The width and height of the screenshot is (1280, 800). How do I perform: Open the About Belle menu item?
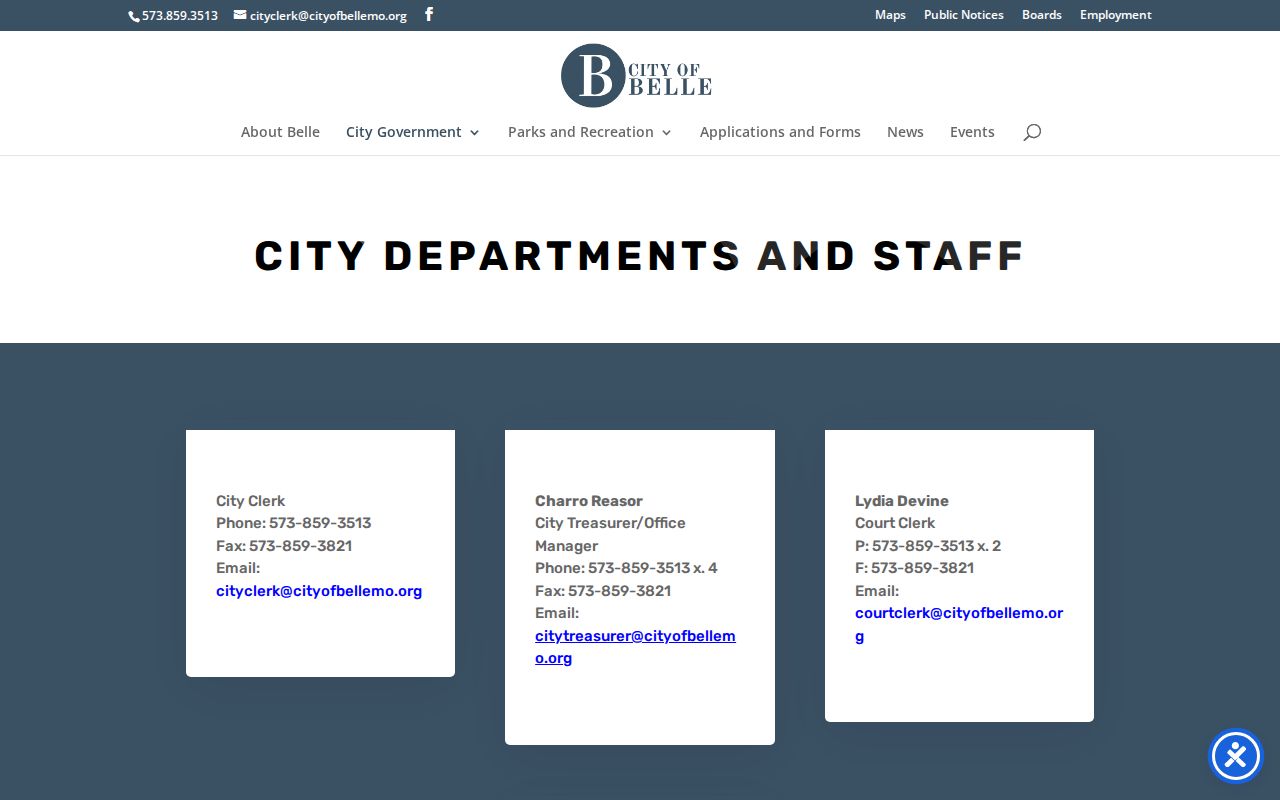click(280, 132)
